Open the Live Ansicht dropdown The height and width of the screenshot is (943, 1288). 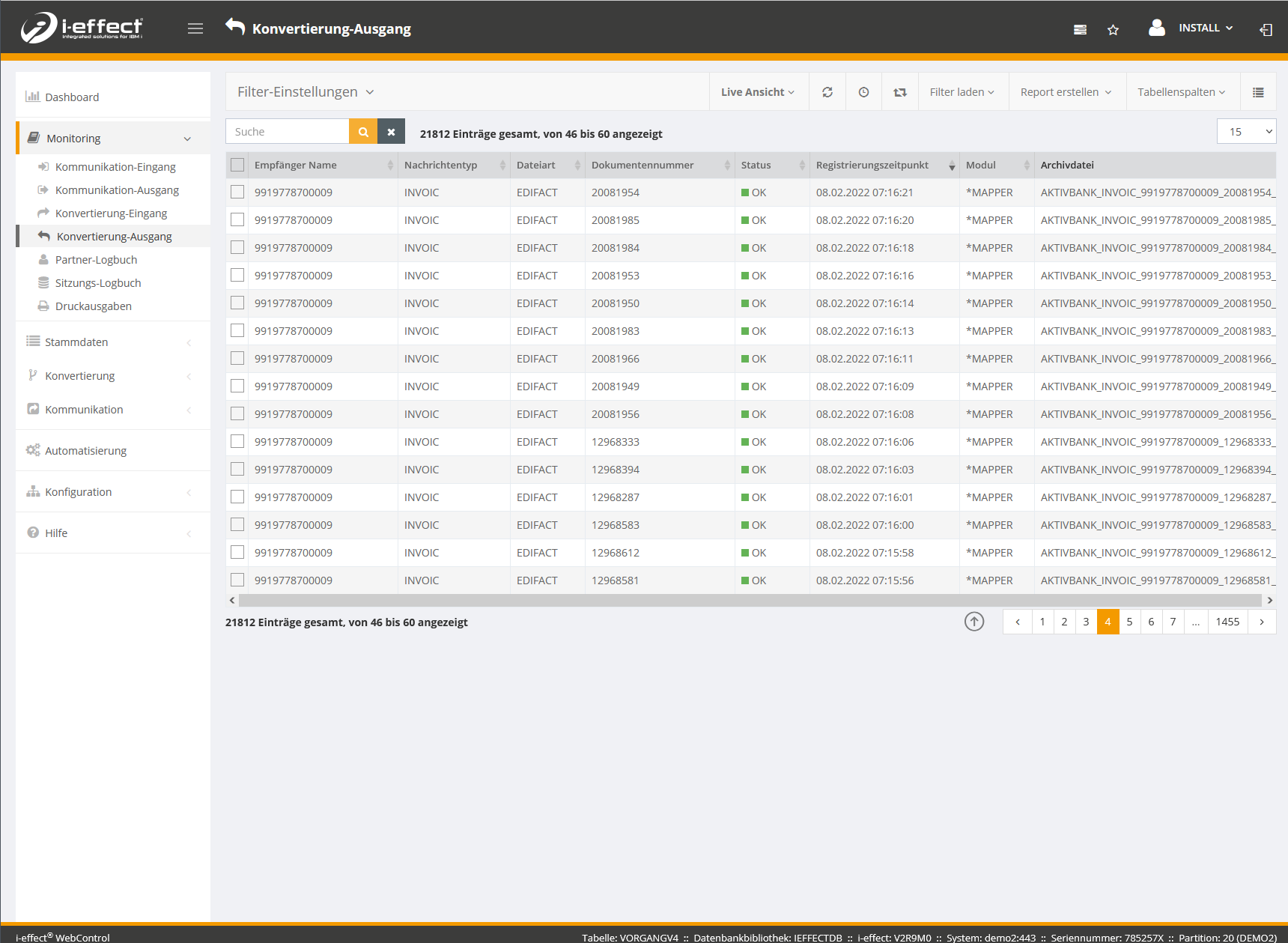[x=758, y=92]
